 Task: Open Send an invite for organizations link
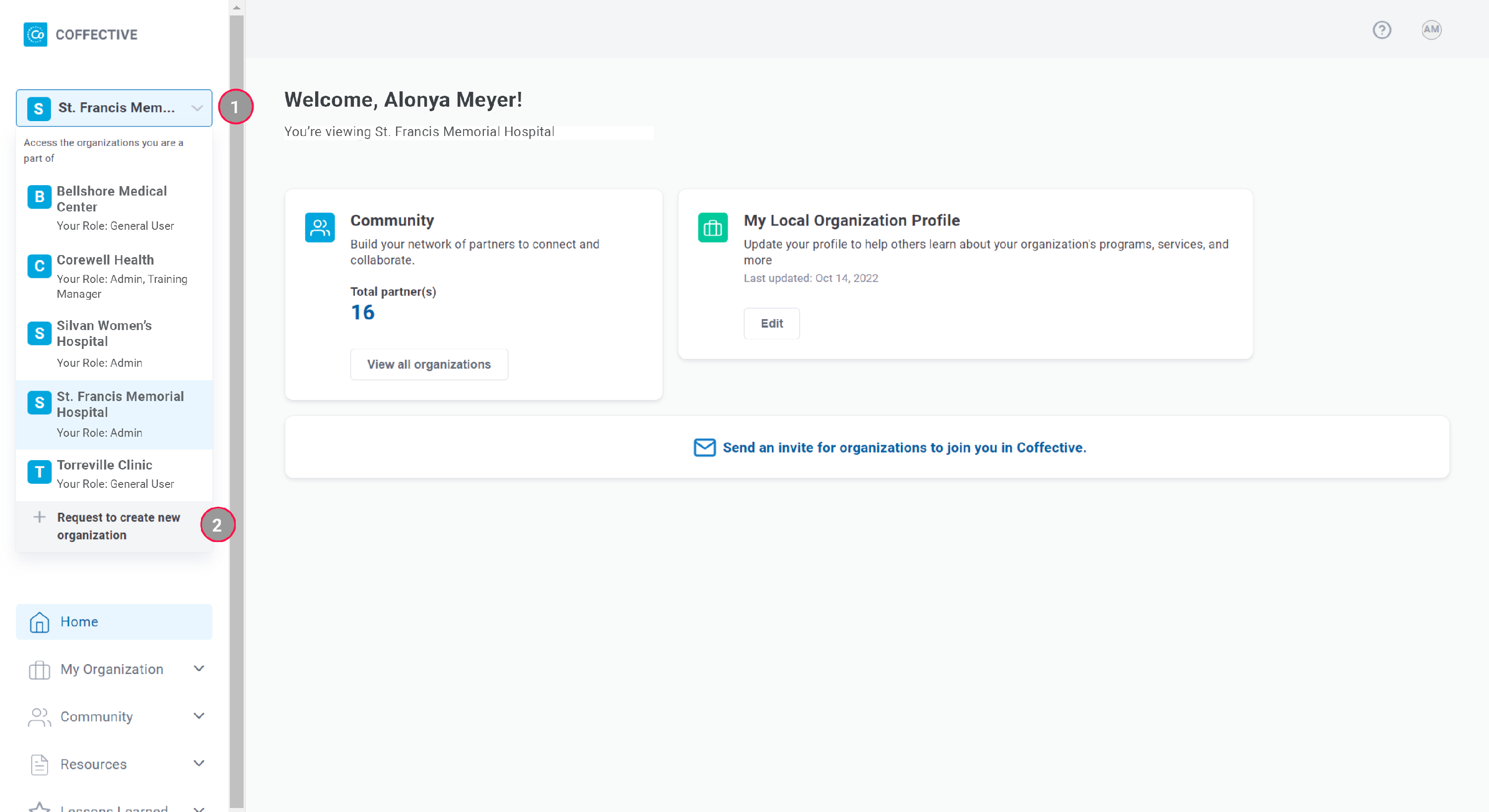(904, 447)
